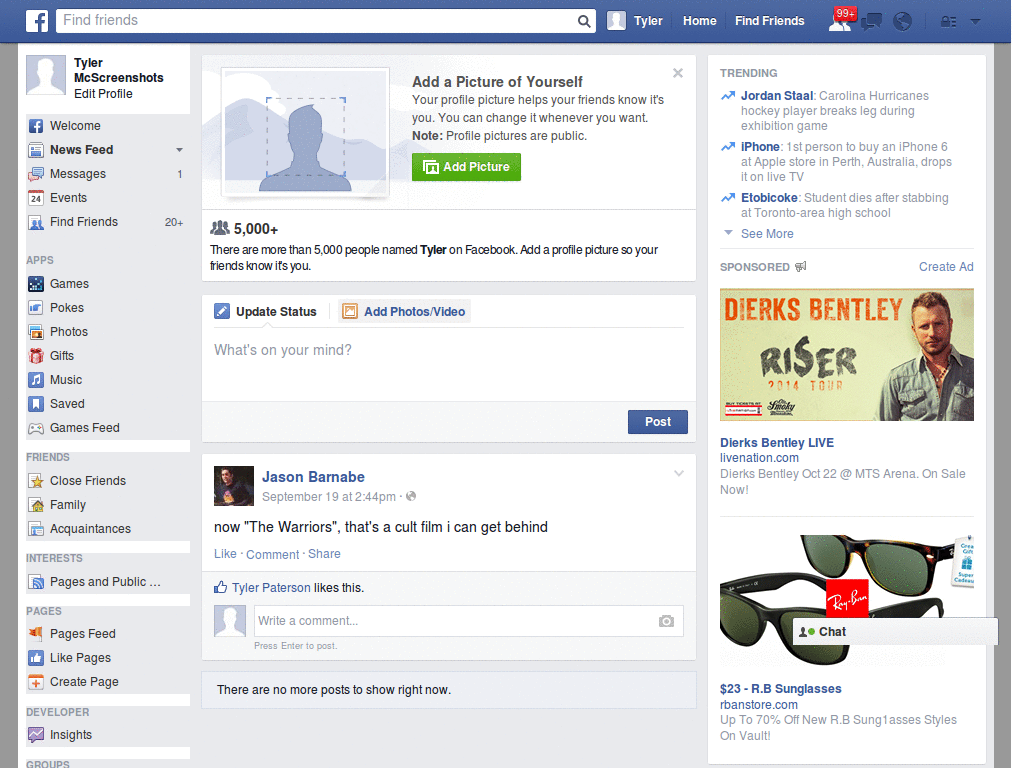
Task: Click the Pages Feed megaphone icon
Action: [36, 633]
